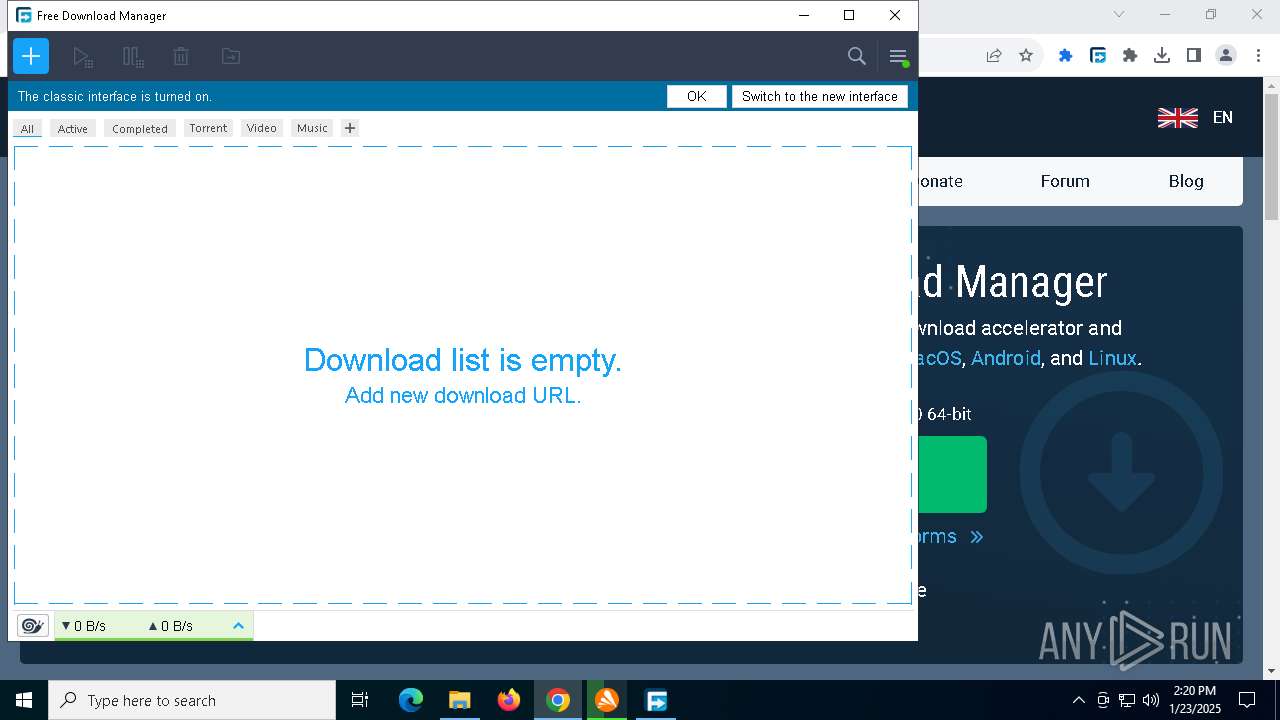Open Blog link on the website

[1186, 181]
